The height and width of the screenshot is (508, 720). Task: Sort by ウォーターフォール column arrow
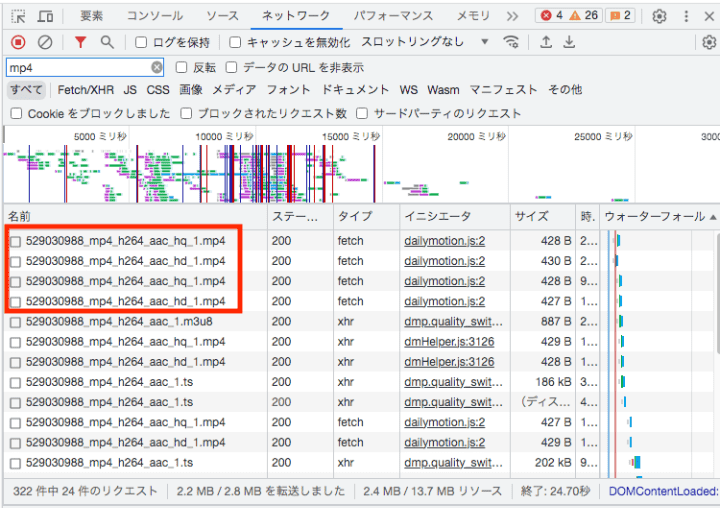click(713, 217)
